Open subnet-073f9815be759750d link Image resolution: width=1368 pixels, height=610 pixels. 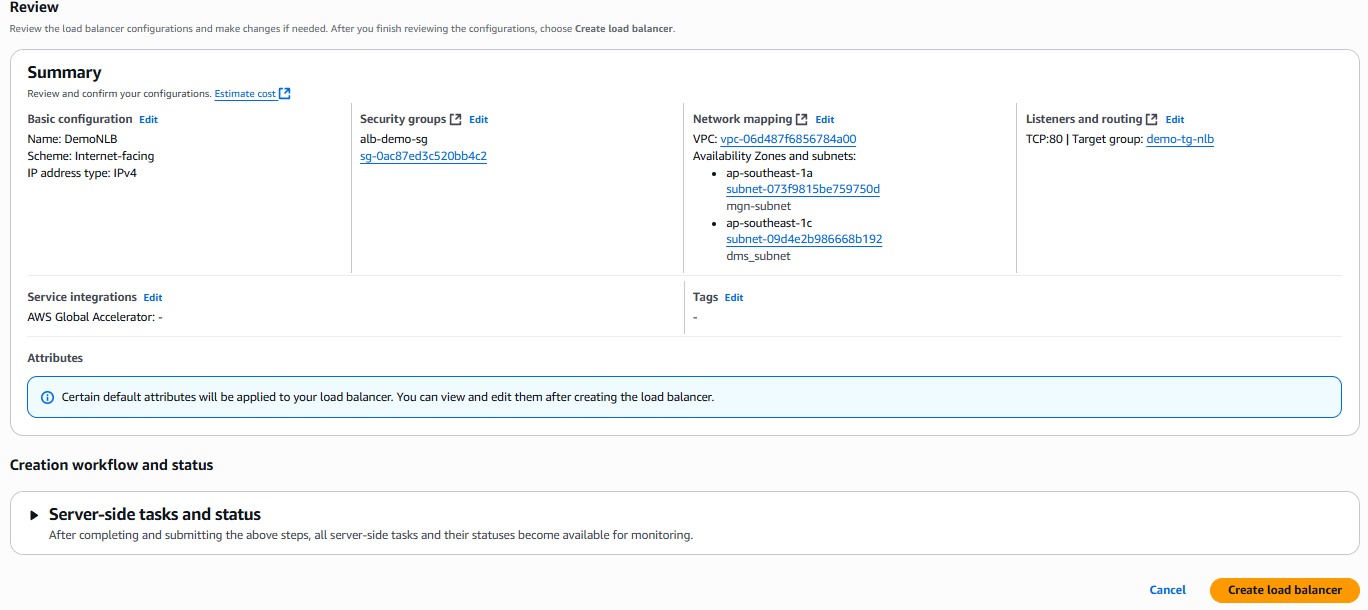coord(803,189)
